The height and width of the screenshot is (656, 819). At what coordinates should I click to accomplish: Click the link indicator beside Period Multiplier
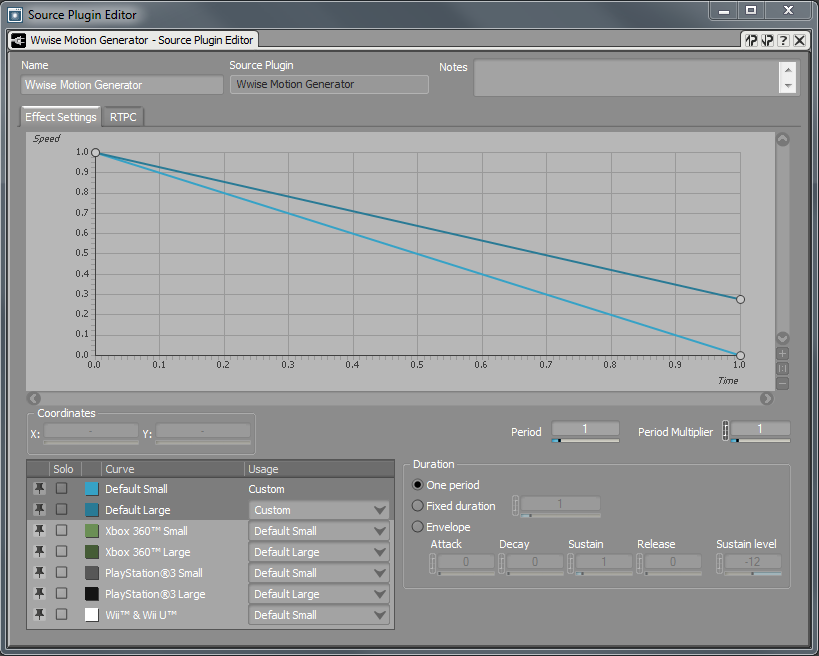tap(726, 431)
